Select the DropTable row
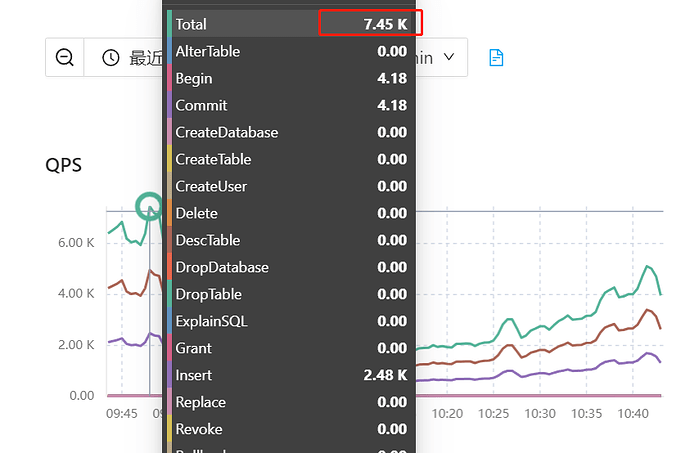This screenshot has width=690, height=453. pos(291,294)
